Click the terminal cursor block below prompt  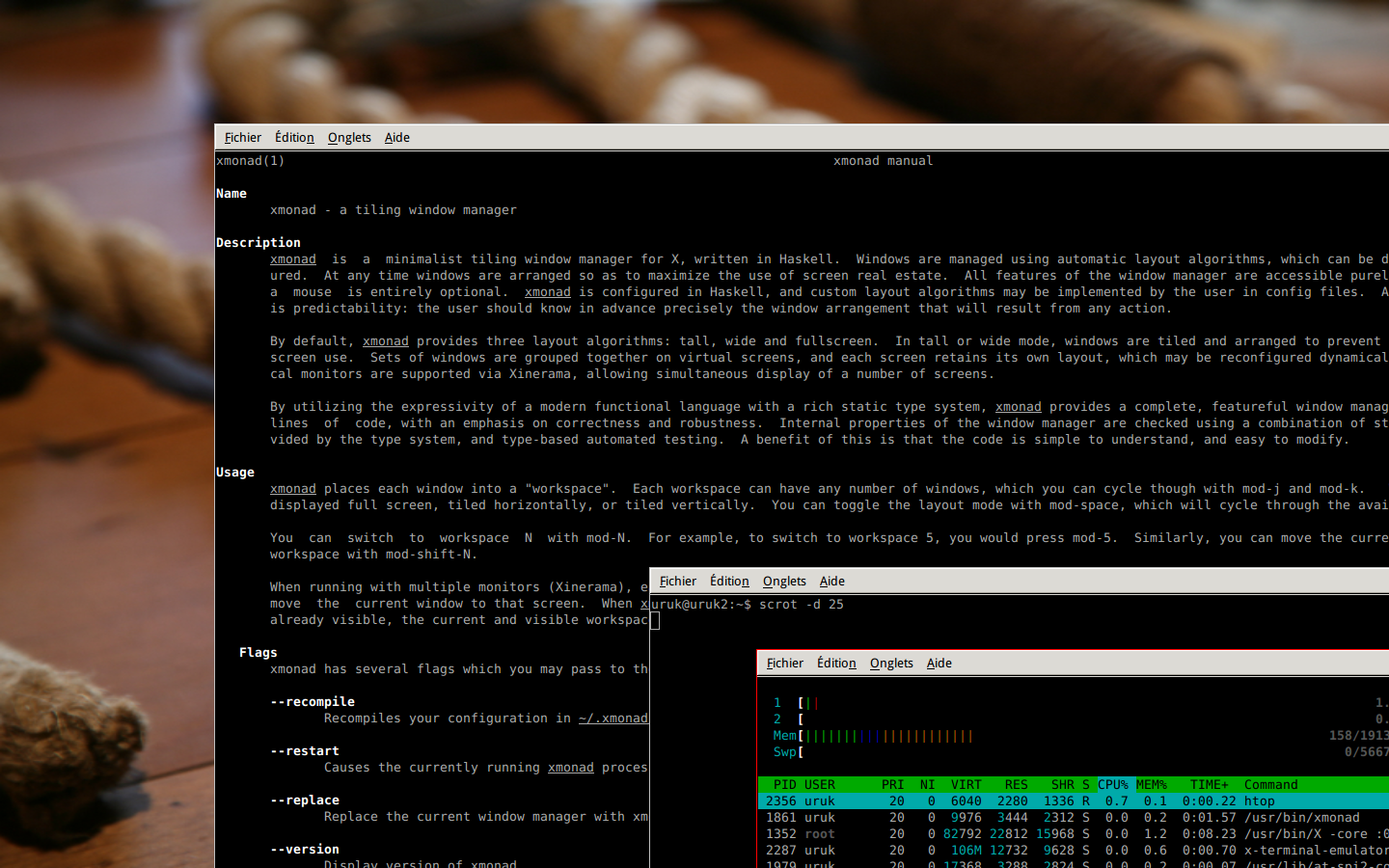[655, 620]
